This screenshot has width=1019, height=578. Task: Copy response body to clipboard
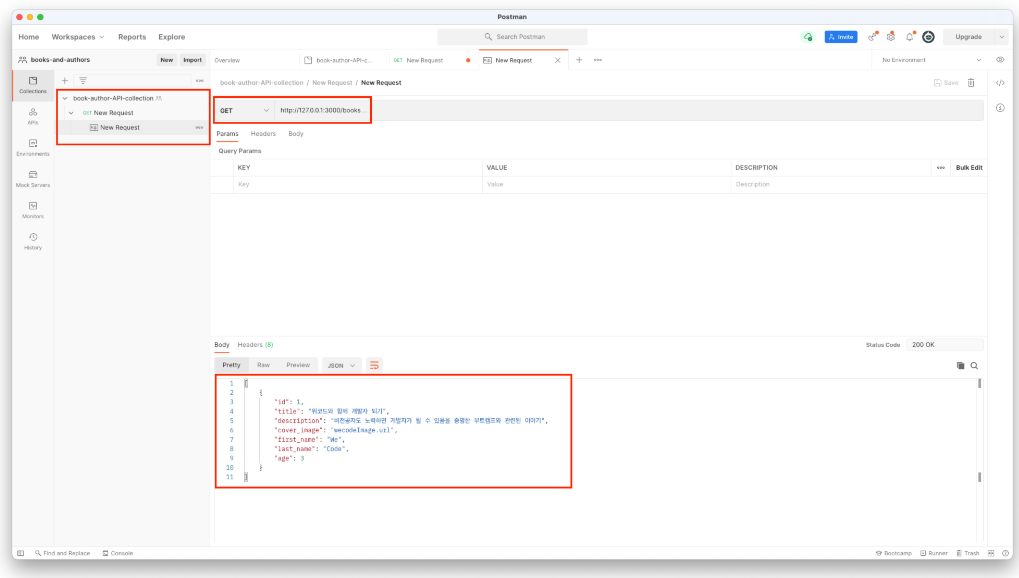(961, 365)
